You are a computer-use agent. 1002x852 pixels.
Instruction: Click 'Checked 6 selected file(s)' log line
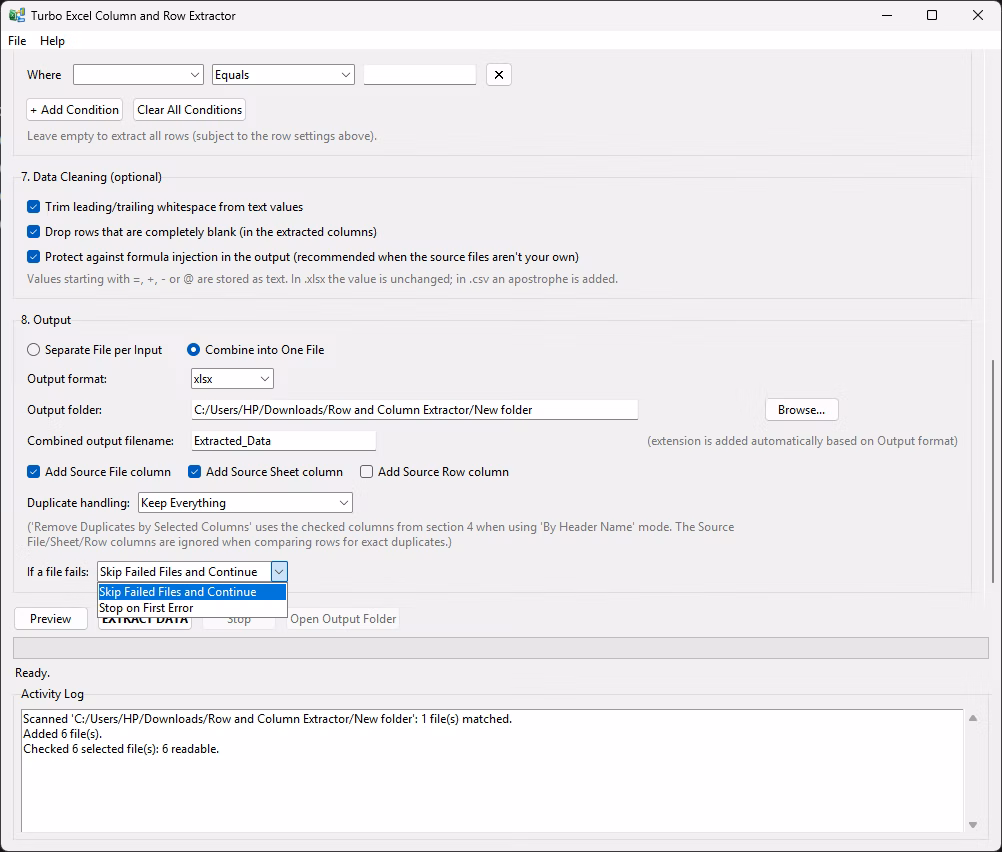click(x=121, y=749)
